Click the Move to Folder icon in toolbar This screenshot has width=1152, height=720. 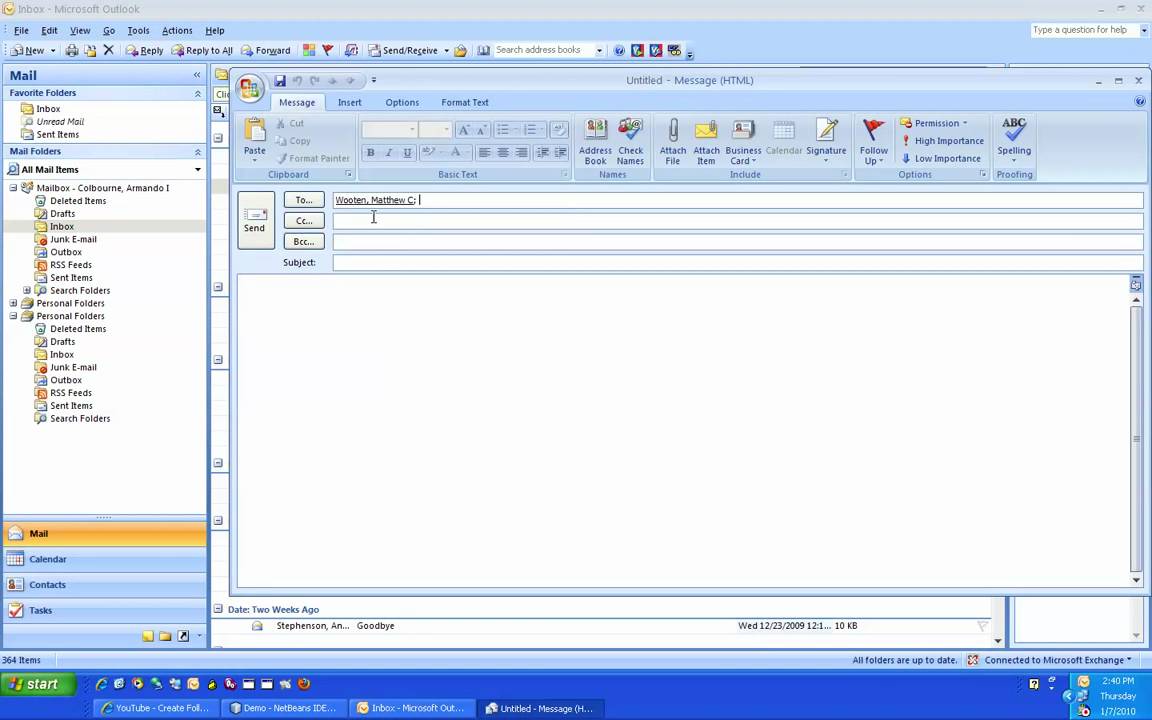tap(90, 51)
